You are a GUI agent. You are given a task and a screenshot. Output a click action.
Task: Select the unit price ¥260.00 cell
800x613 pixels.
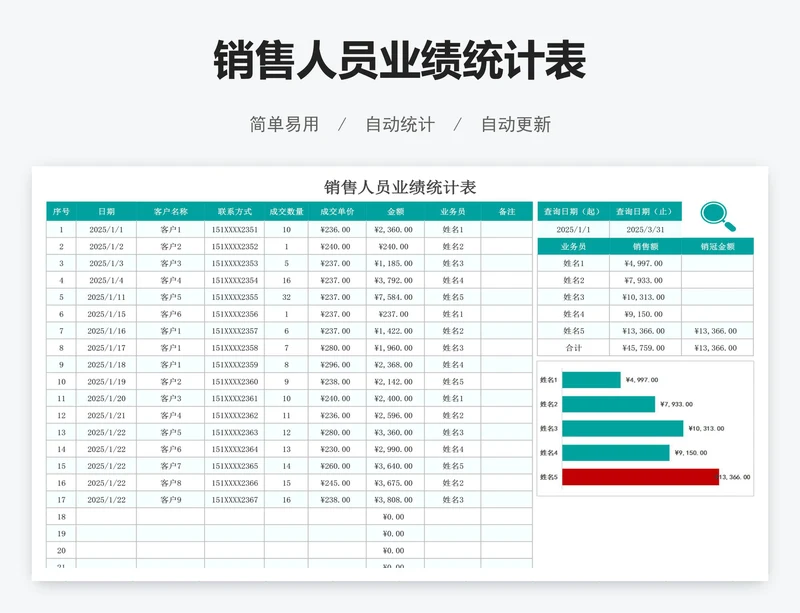(337, 466)
